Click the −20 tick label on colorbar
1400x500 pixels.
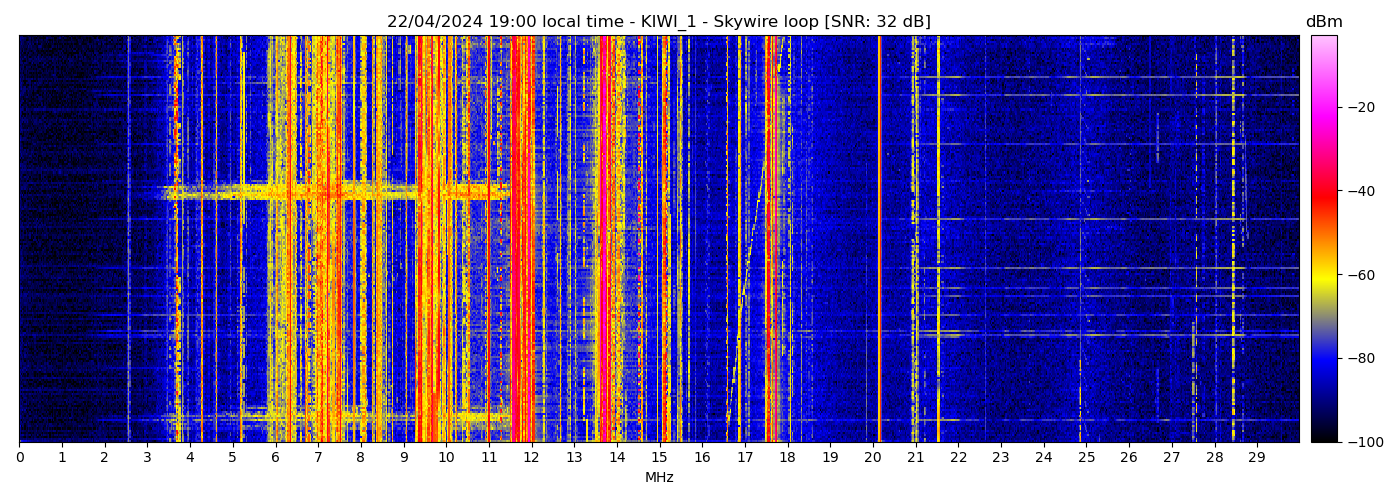pyautogui.click(x=1360, y=107)
